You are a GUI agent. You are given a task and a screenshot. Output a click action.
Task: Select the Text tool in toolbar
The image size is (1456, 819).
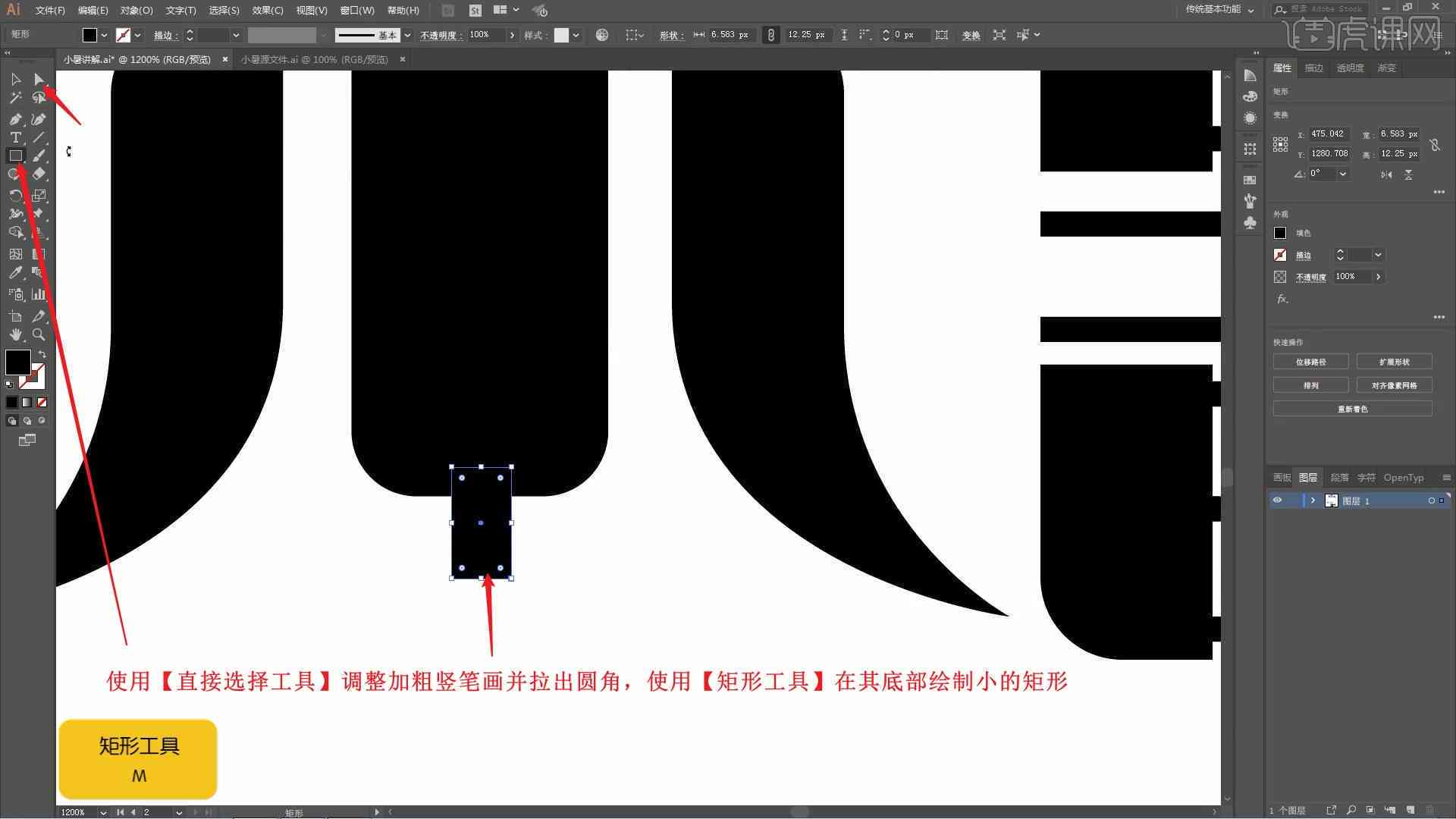tap(15, 138)
